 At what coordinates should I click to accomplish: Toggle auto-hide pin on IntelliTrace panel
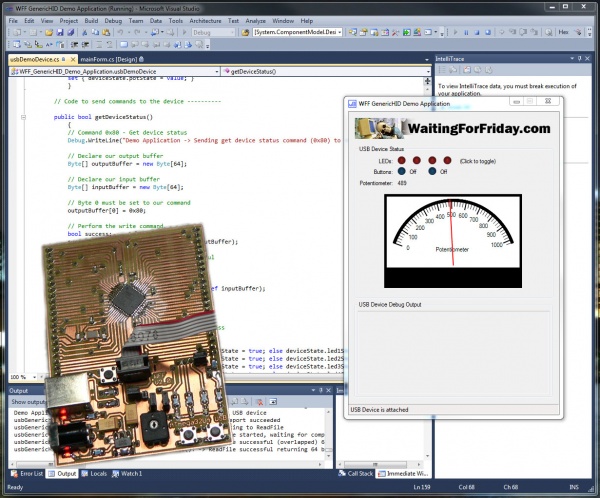[x=579, y=59]
